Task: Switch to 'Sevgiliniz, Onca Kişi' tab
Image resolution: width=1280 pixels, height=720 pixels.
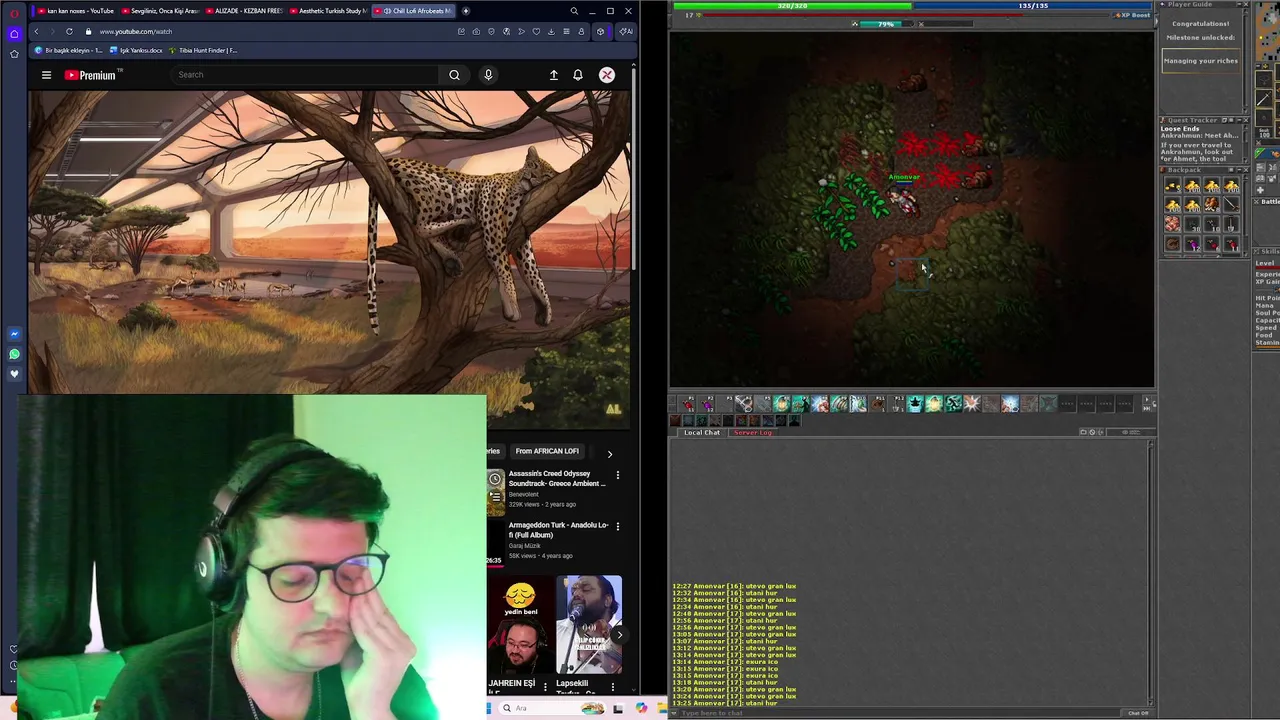Action: 159,11
